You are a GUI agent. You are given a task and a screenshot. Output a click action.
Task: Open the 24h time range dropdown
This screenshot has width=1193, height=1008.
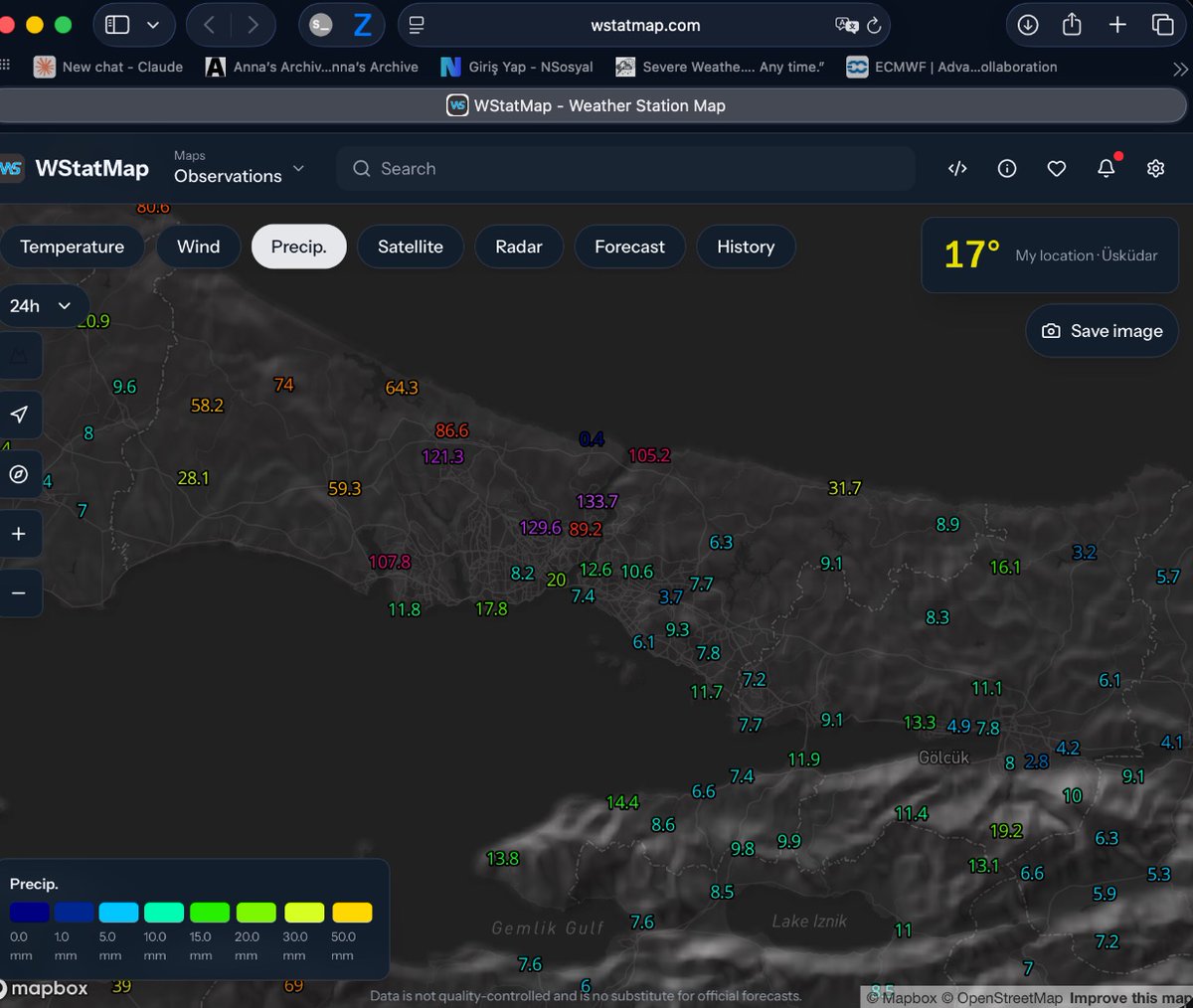[x=42, y=306]
